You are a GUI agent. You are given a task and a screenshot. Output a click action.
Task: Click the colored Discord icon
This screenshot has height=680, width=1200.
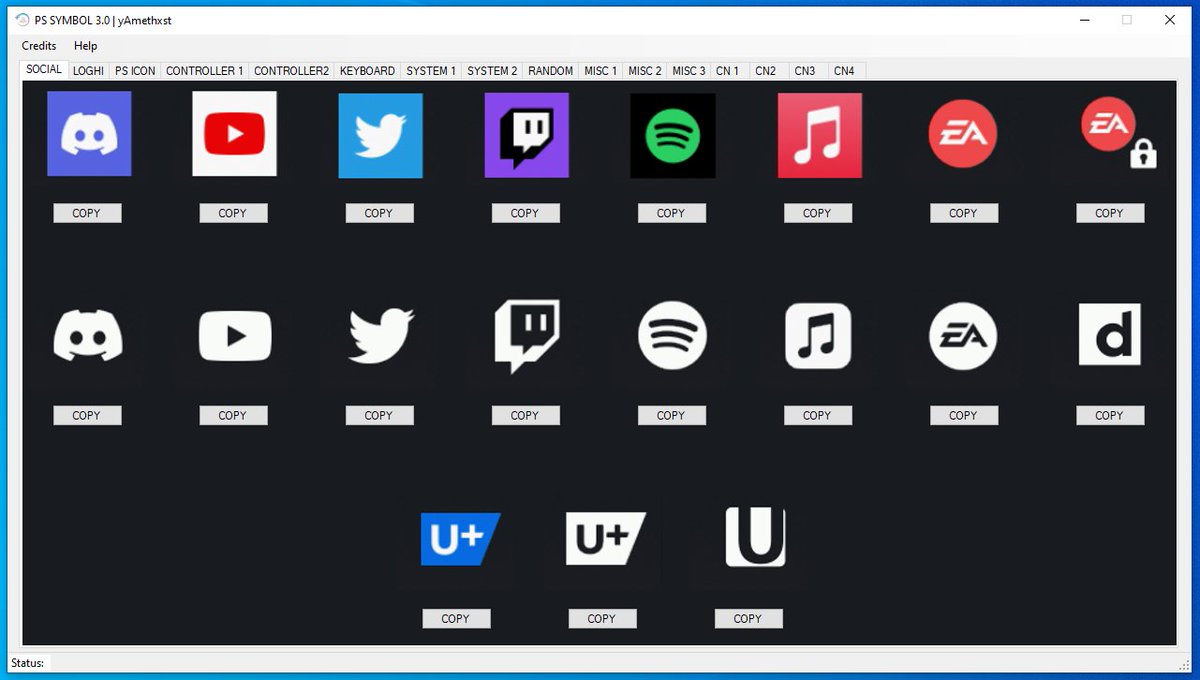point(89,134)
